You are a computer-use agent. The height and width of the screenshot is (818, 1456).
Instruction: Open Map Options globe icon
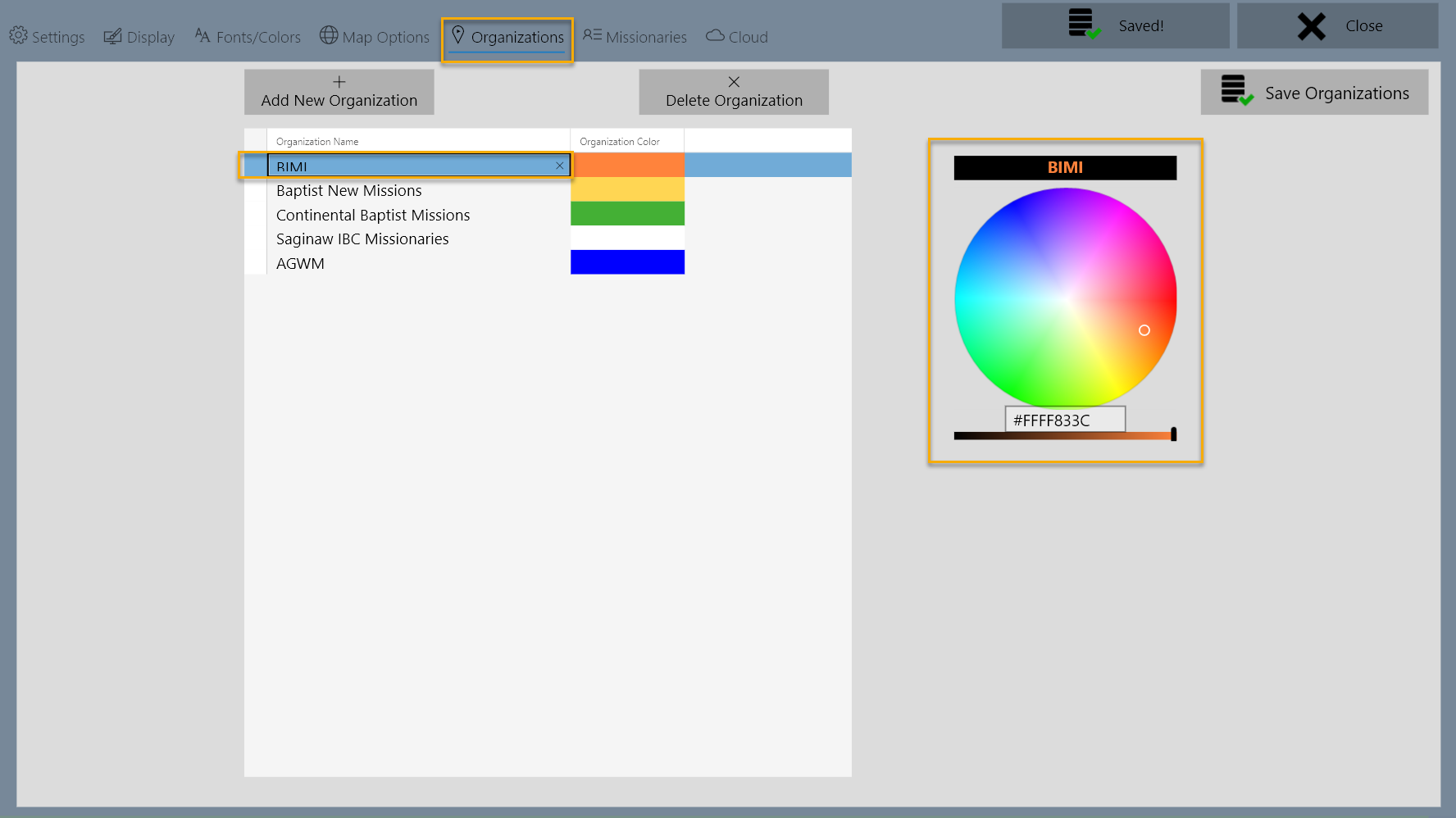[329, 35]
